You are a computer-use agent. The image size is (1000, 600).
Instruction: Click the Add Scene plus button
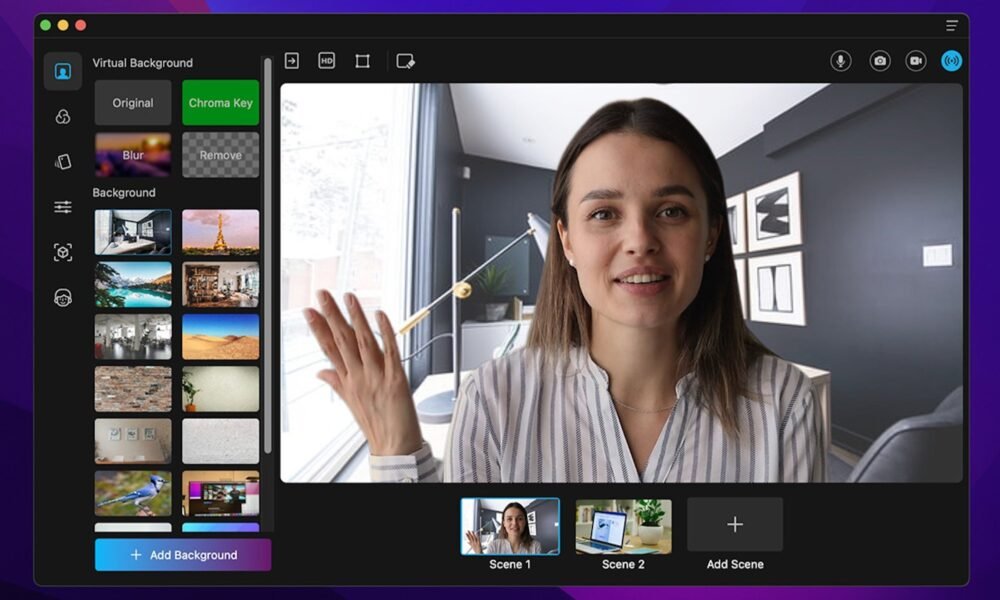pos(735,525)
